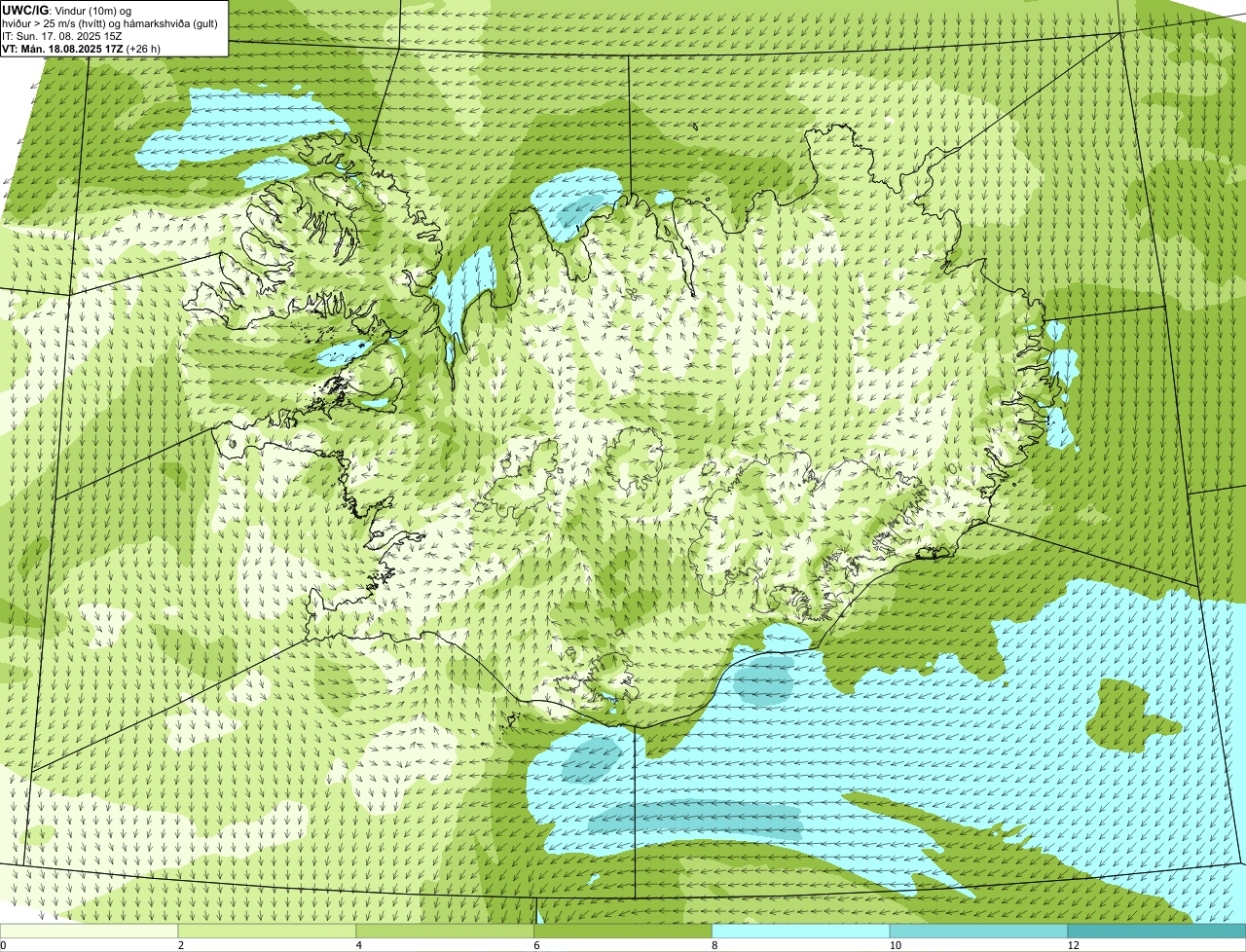
Task: Click the "8" label on the color scale
Action: click(x=715, y=945)
